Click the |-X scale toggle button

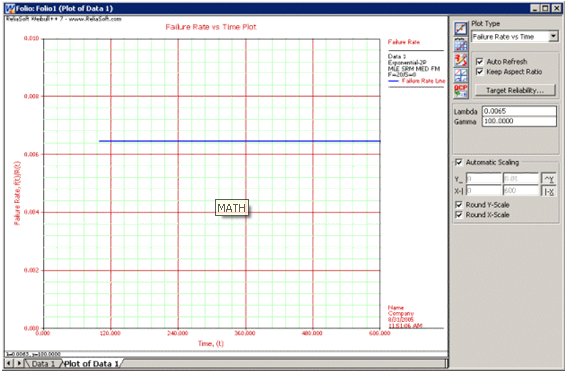pos(549,191)
